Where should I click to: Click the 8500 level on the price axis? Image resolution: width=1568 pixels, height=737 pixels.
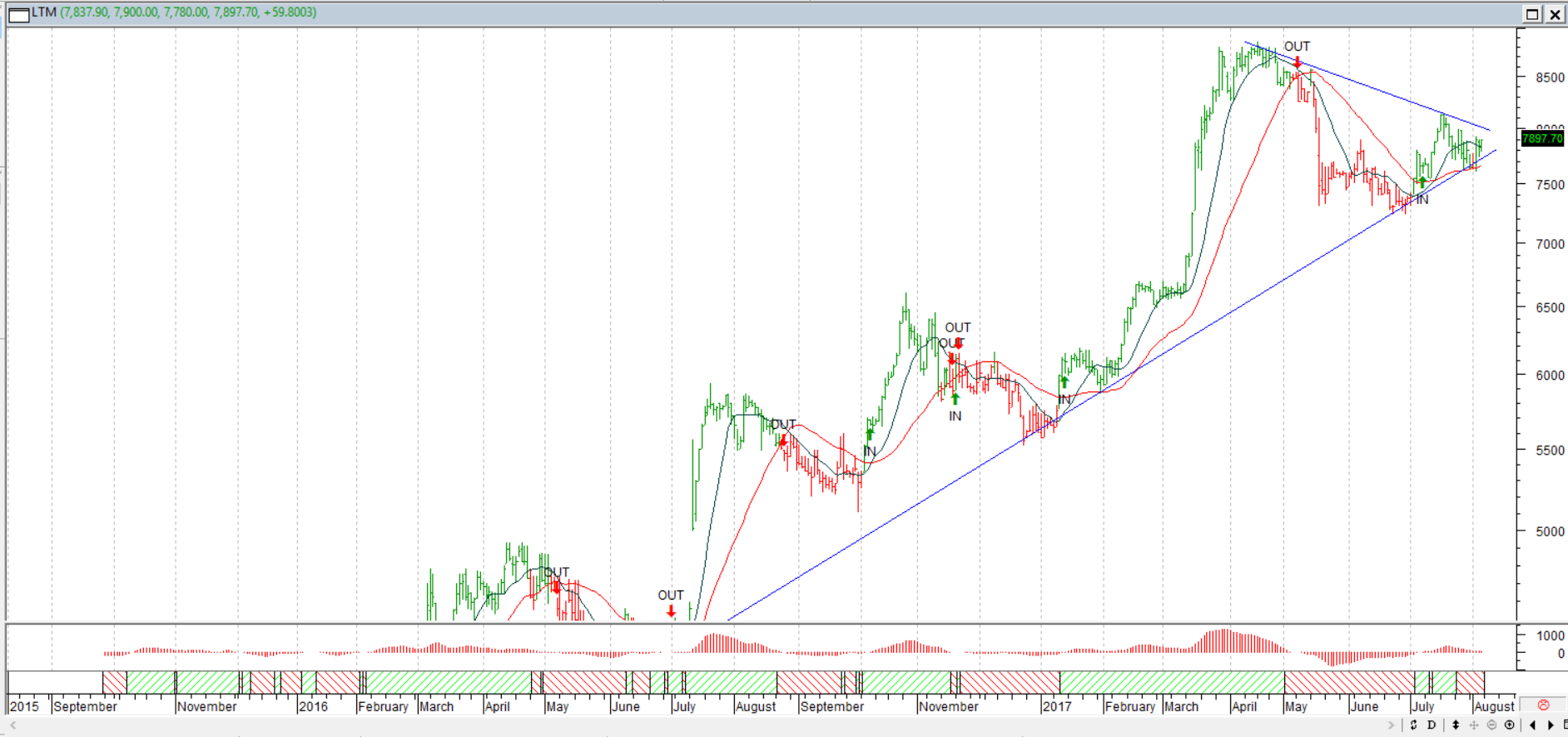[1550, 77]
